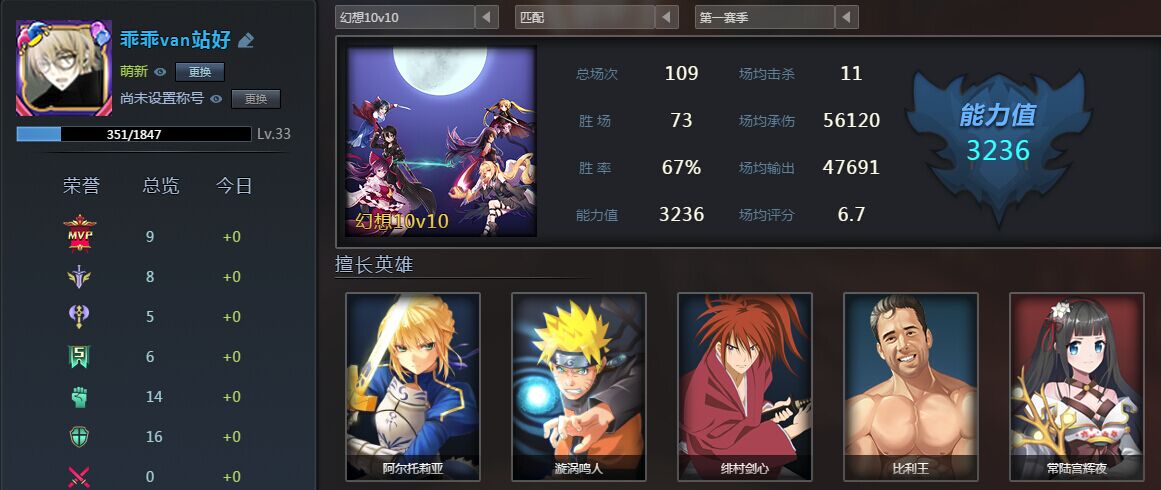This screenshot has width=1161, height=490.
Task: Select the purple double-axe honor icon
Action: tap(79, 317)
